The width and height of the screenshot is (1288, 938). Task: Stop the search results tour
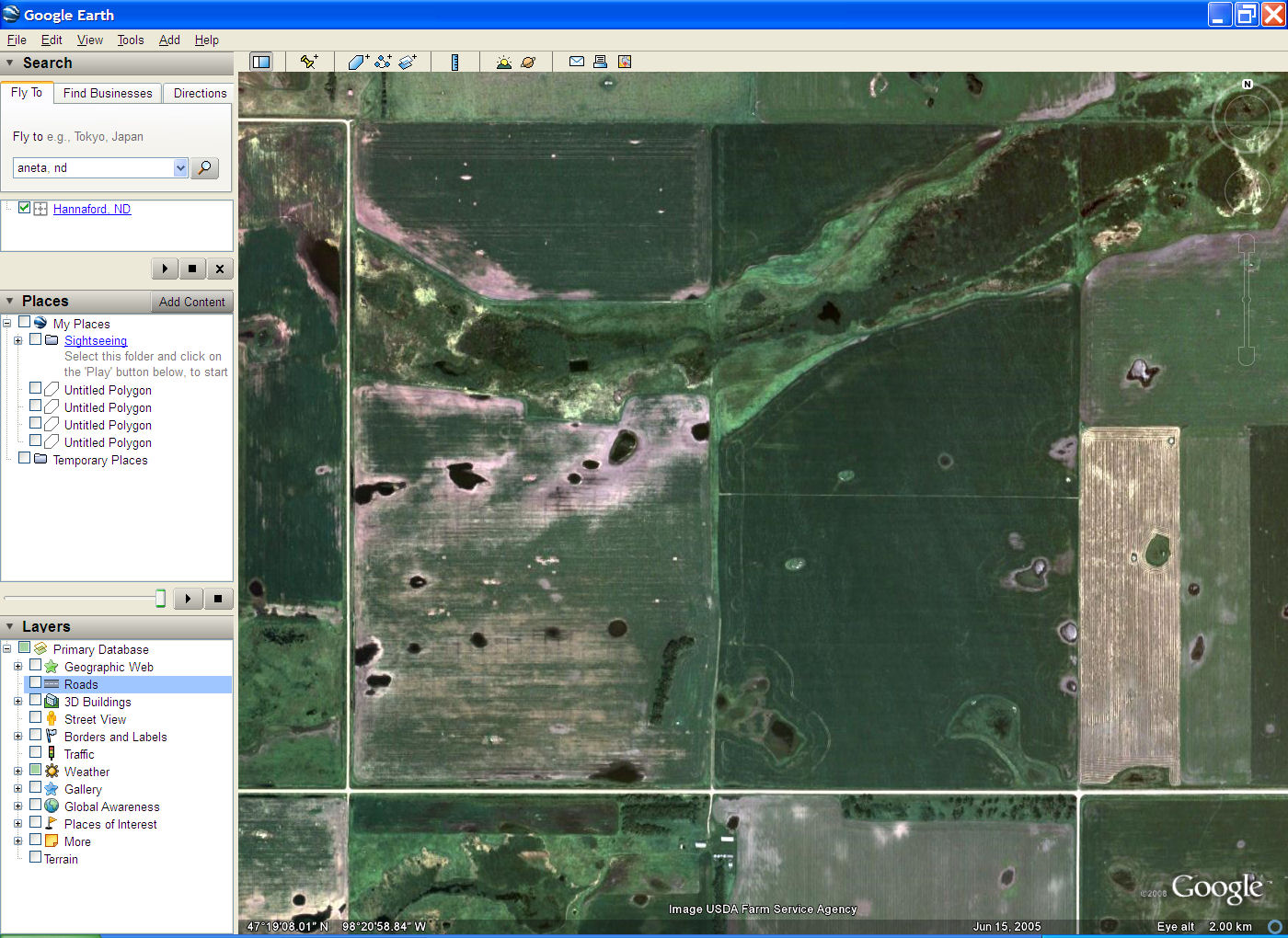192,269
